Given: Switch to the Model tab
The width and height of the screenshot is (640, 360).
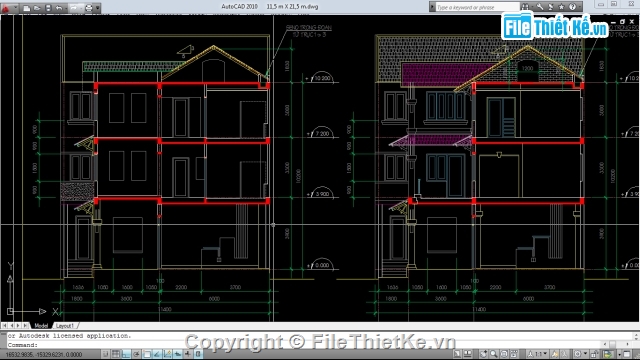Looking at the screenshot, I should click(41, 326).
